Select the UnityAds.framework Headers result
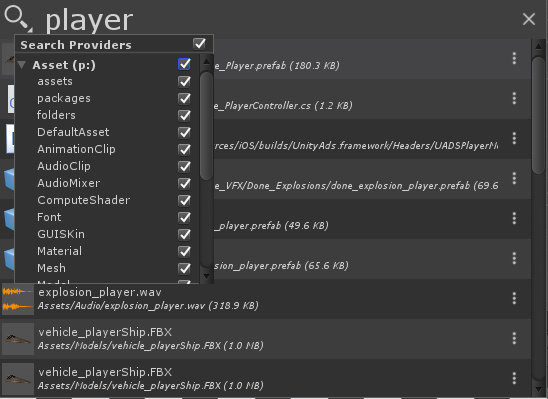Screen dimensions: 548x399 click(x=372, y=139)
